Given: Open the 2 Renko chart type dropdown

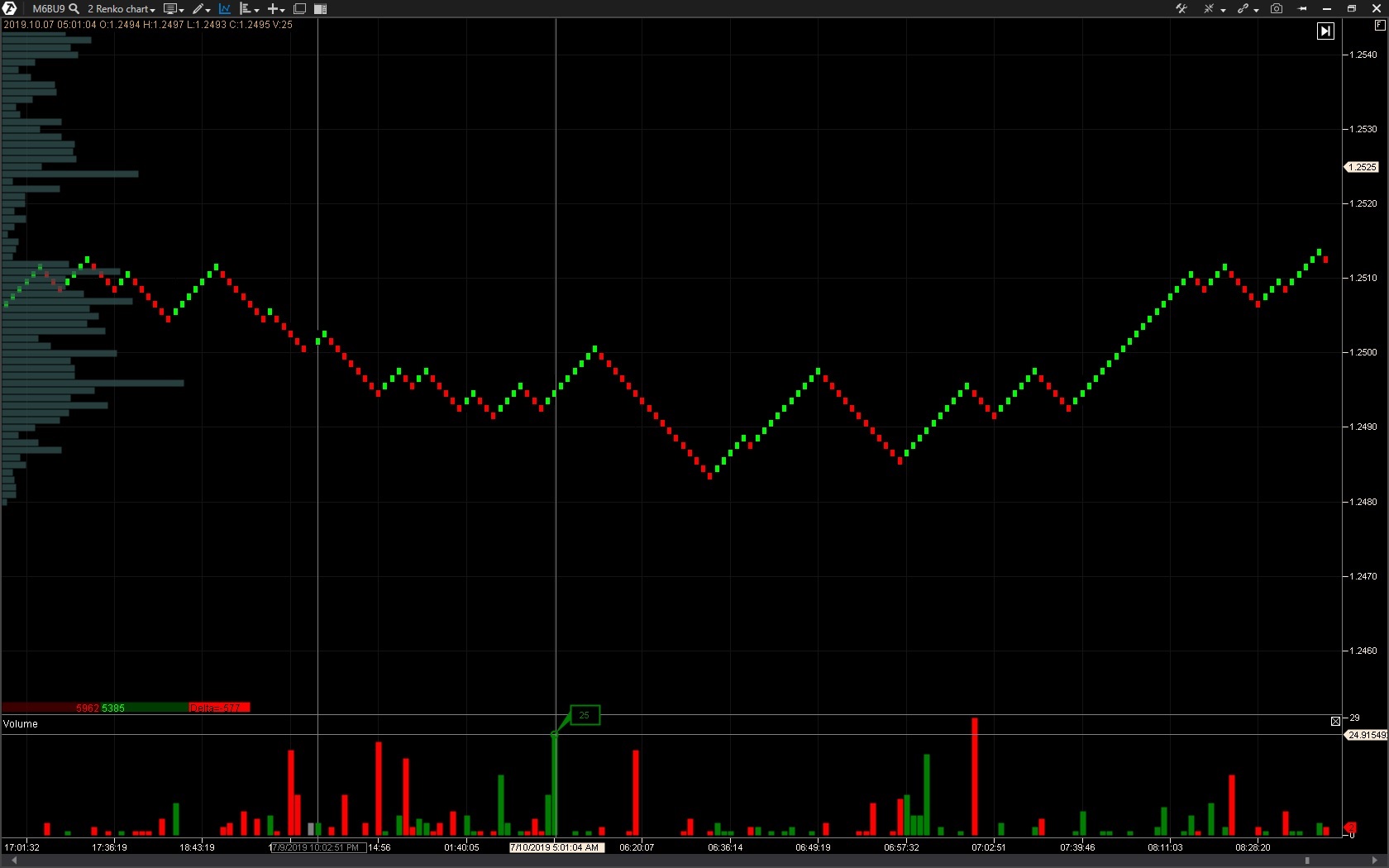Looking at the screenshot, I should click(121, 9).
